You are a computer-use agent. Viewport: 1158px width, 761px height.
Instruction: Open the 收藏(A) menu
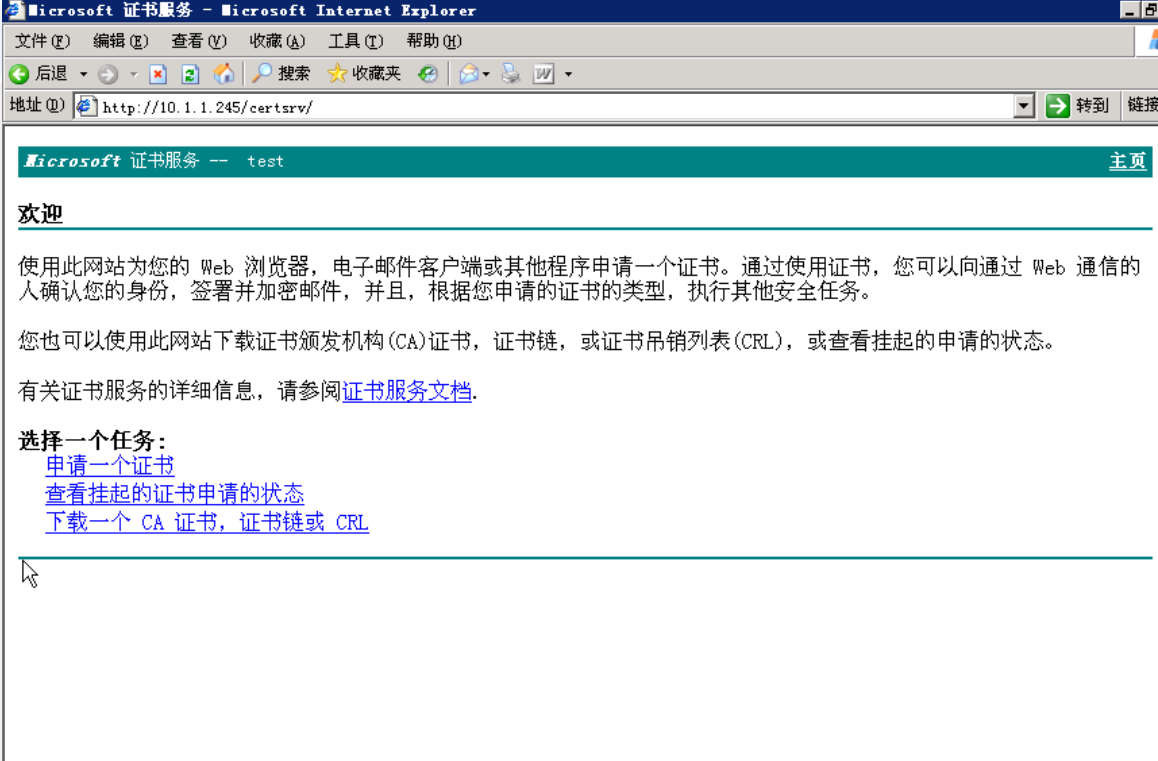pos(277,41)
